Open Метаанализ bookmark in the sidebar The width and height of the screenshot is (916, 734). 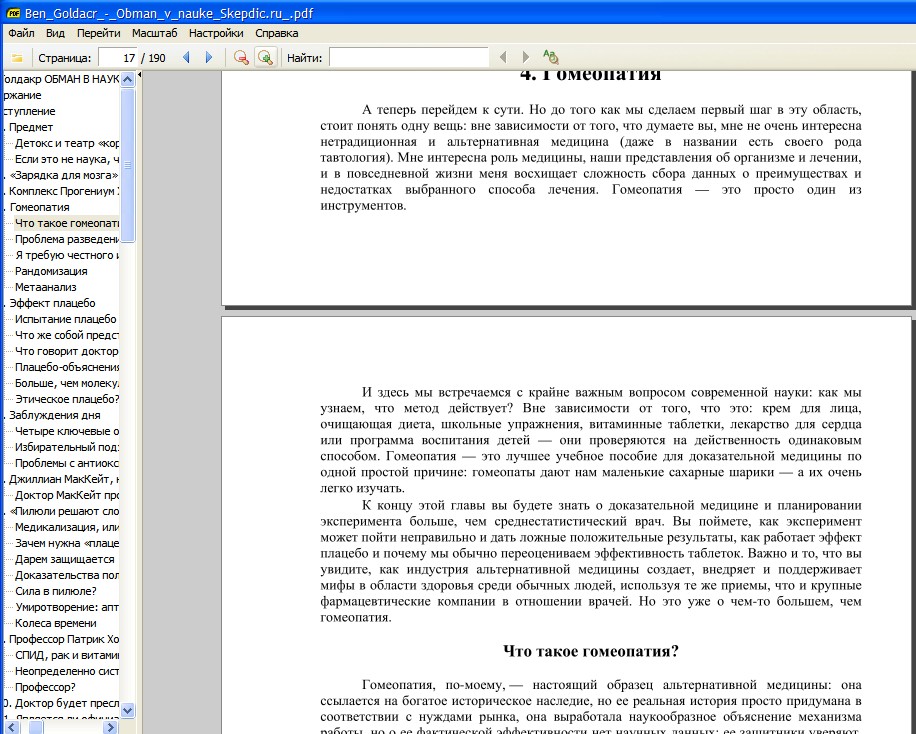click(46, 287)
